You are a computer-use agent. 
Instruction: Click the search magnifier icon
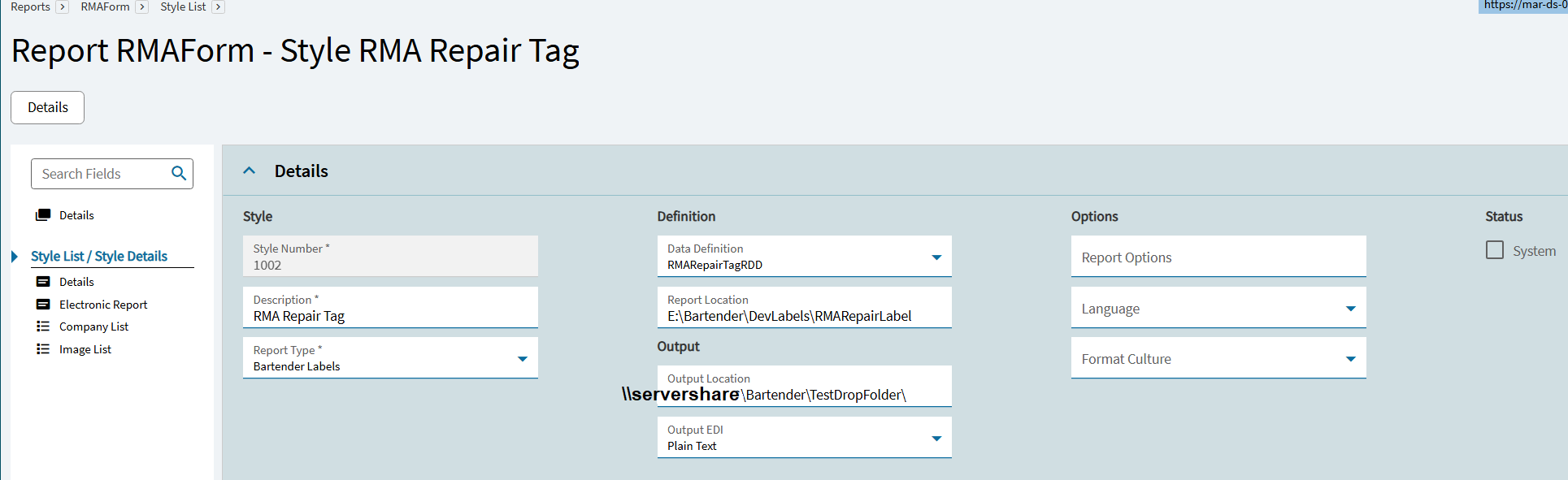[x=179, y=173]
